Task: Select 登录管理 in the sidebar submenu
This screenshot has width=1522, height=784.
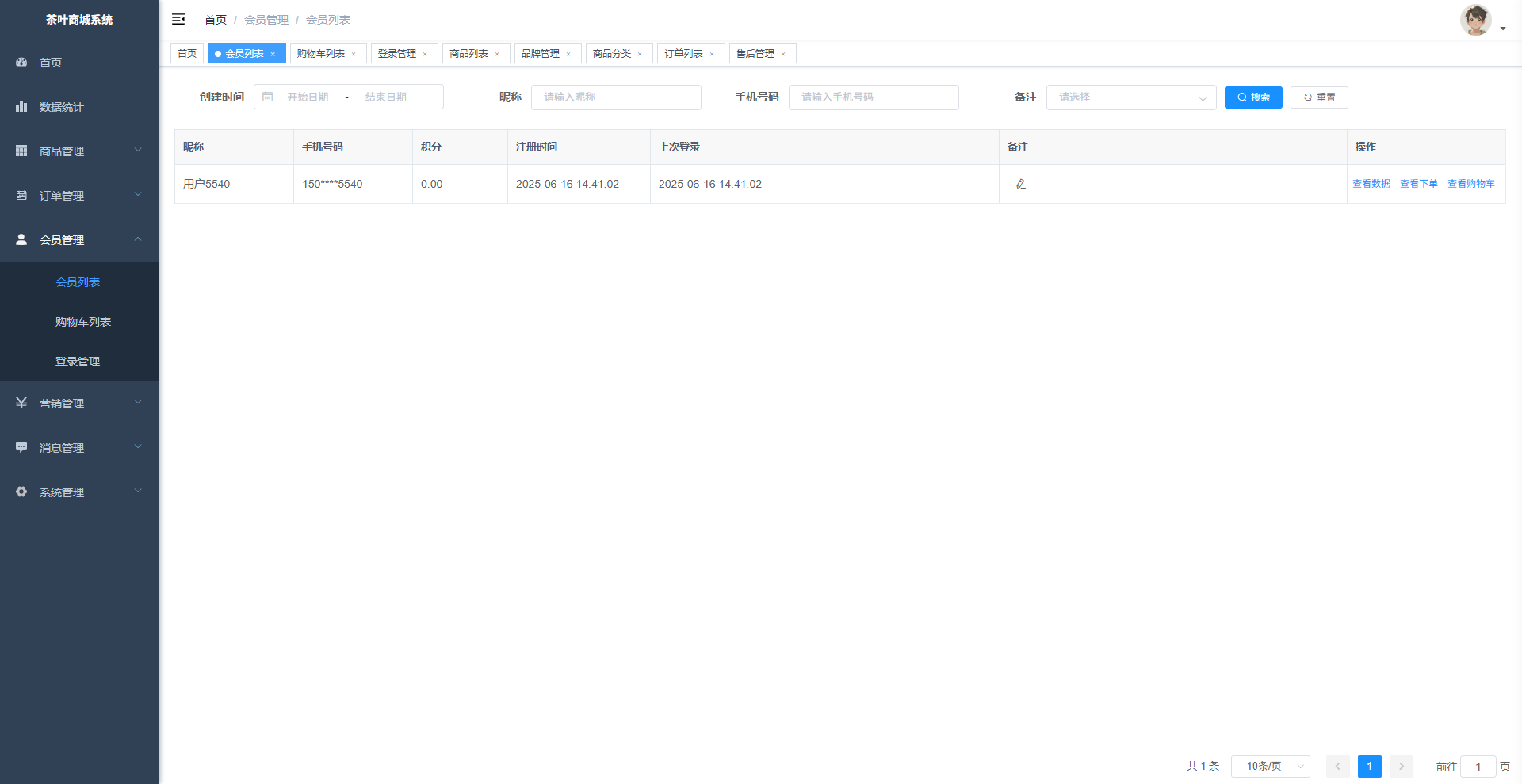Action: click(78, 361)
